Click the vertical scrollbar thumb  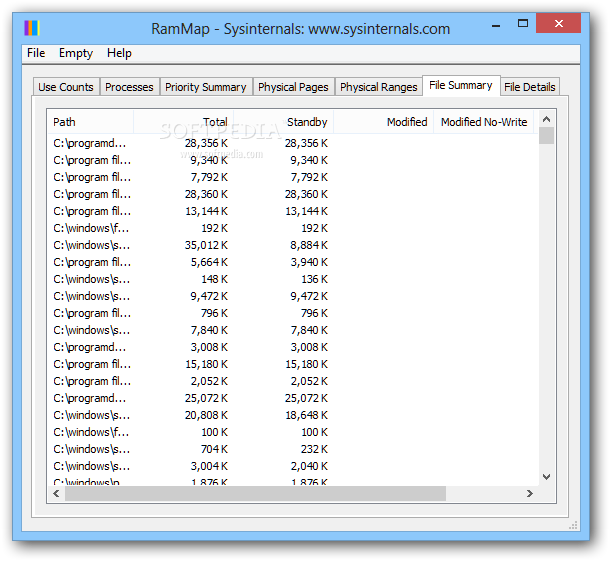coord(547,136)
